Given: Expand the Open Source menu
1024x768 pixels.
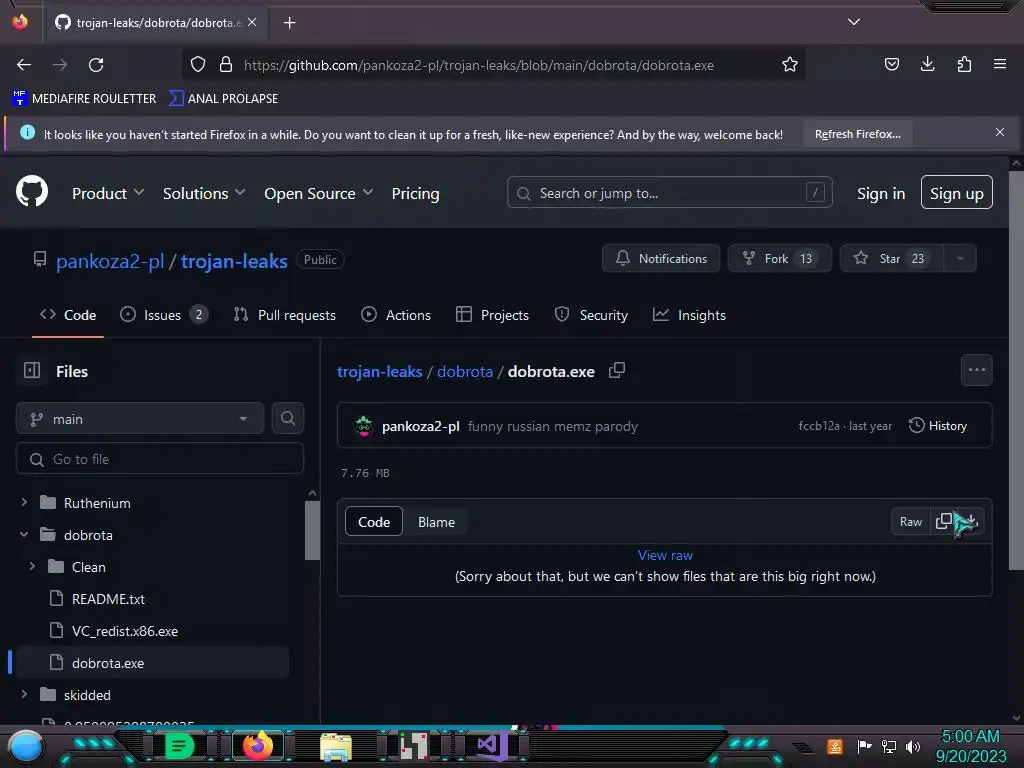Looking at the screenshot, I should [318, 193].
